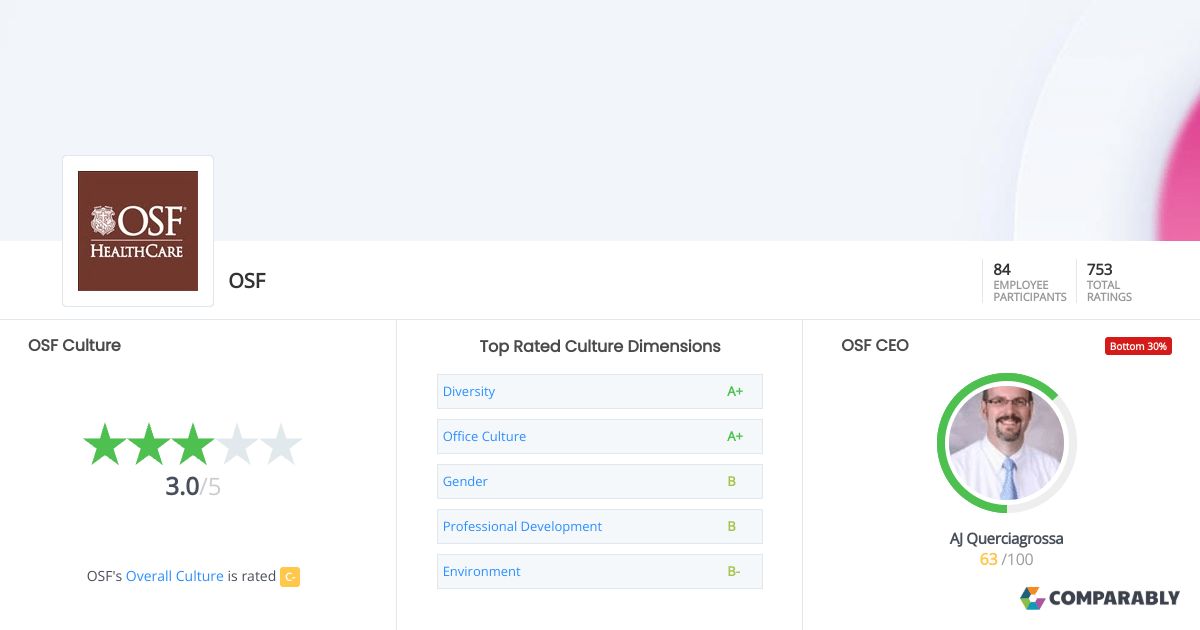Open the Diversity culture dimension

pos(600,391)
